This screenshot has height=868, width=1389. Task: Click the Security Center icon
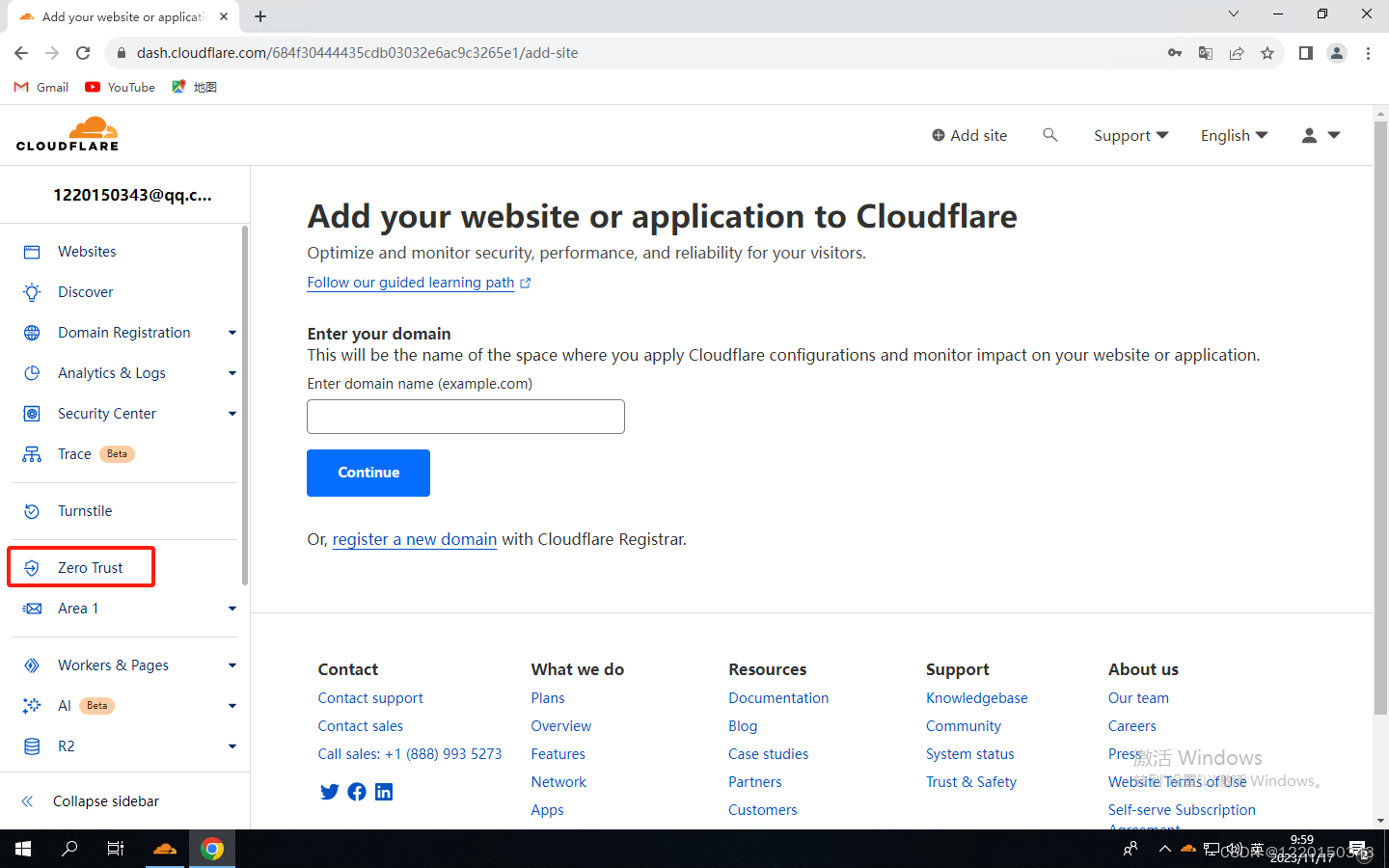pos(32,414)
